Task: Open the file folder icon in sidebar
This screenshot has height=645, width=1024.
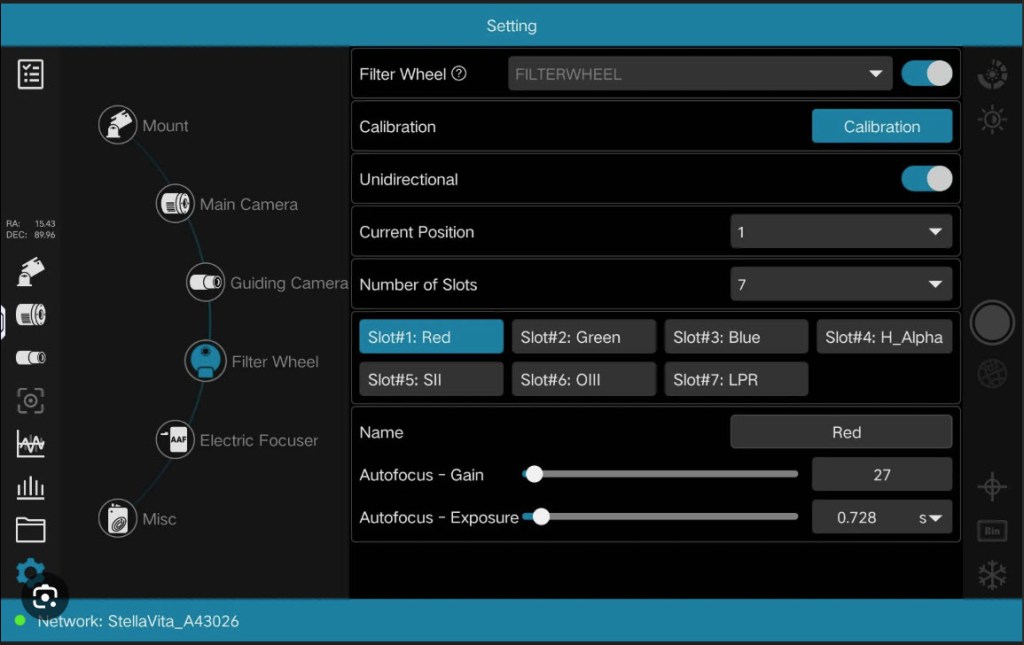Action: 31,530
